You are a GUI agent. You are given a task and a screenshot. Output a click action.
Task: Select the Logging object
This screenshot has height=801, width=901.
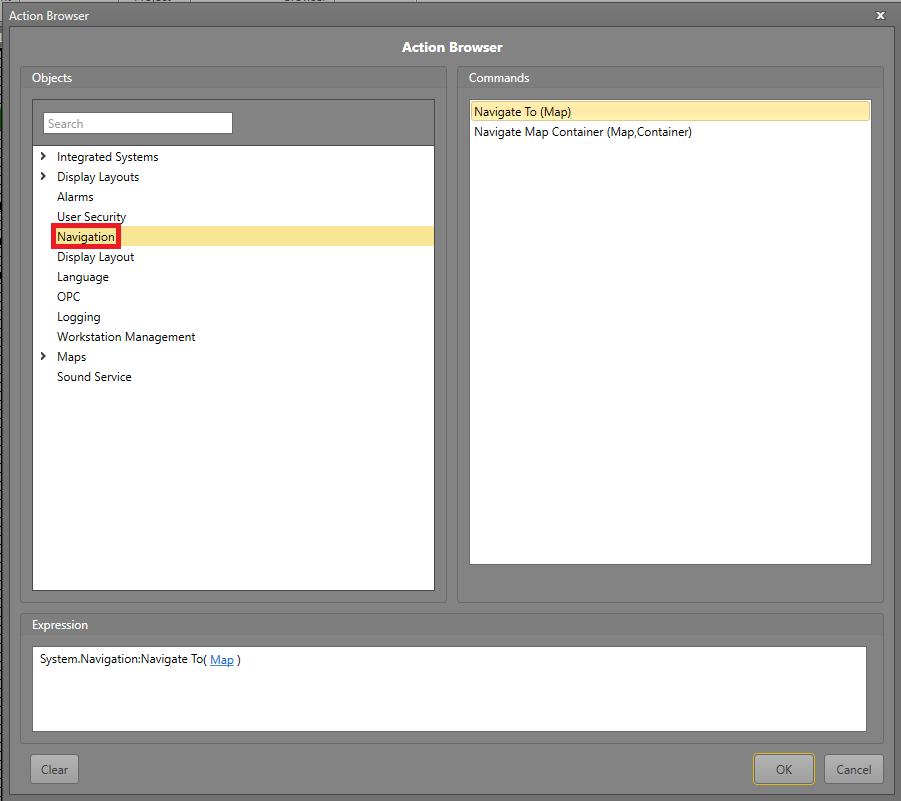click(78, 317)
